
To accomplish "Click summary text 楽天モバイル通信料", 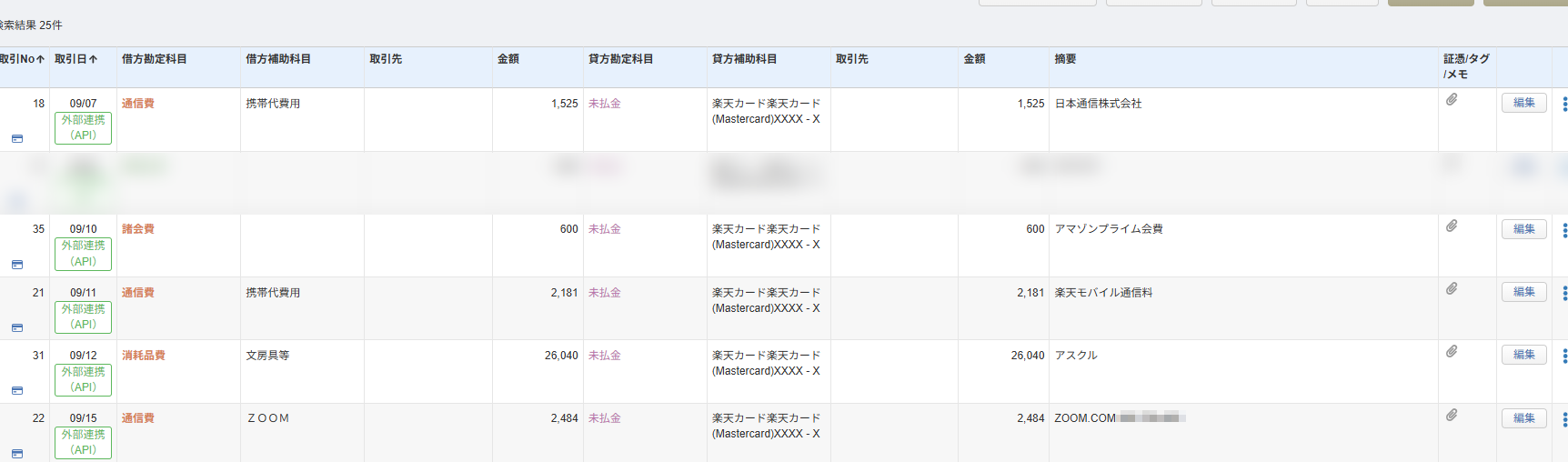I will [x=1103, y=293].
